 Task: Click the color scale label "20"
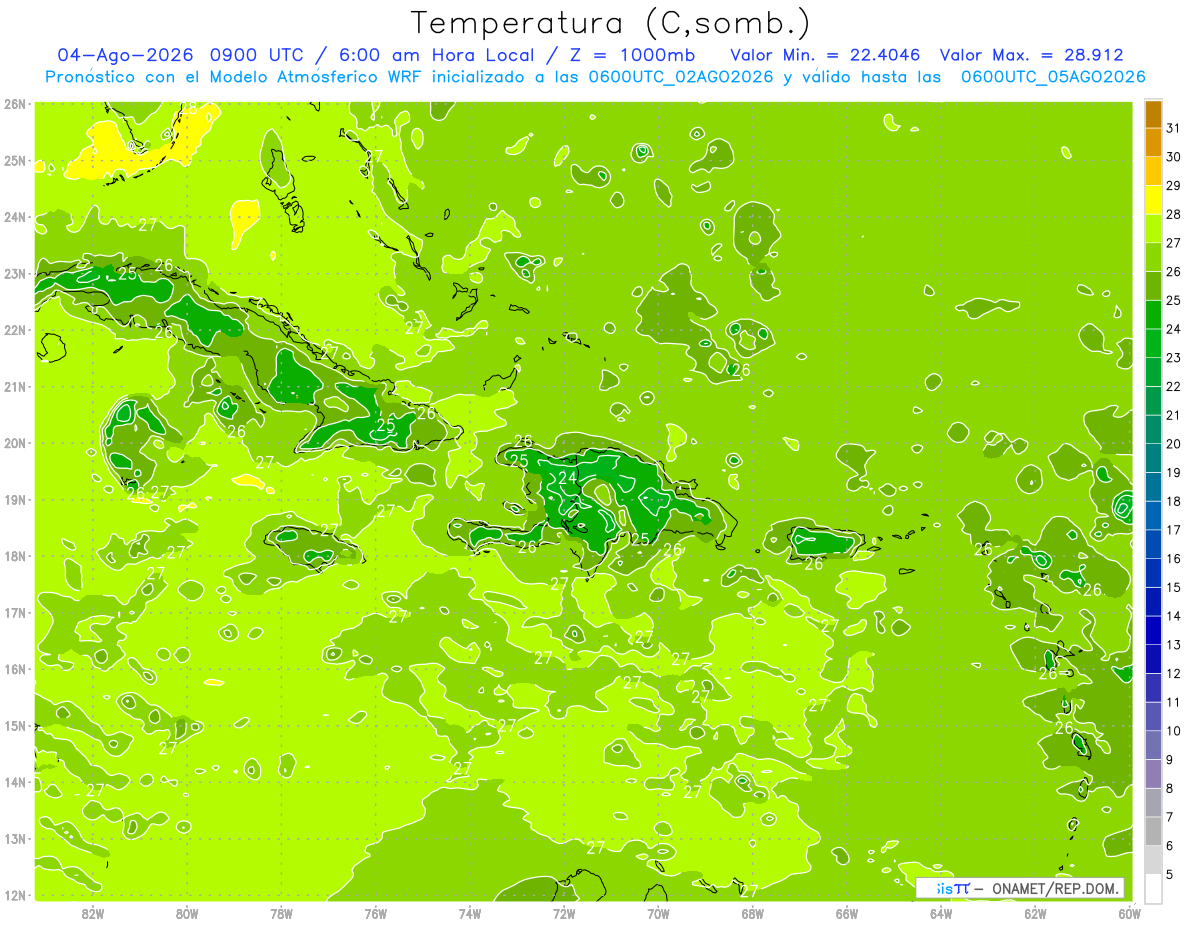(x=1174, y=444)
